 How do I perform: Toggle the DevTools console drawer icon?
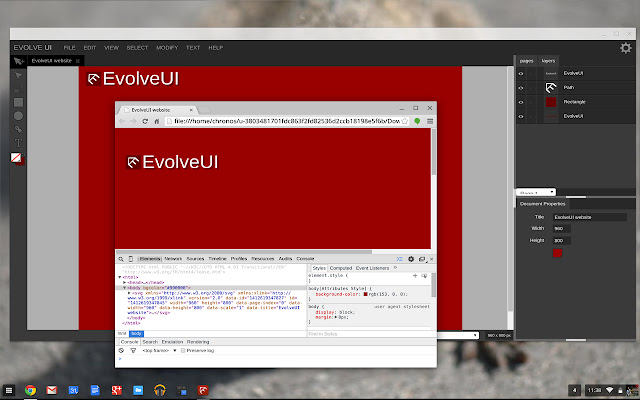399,259
